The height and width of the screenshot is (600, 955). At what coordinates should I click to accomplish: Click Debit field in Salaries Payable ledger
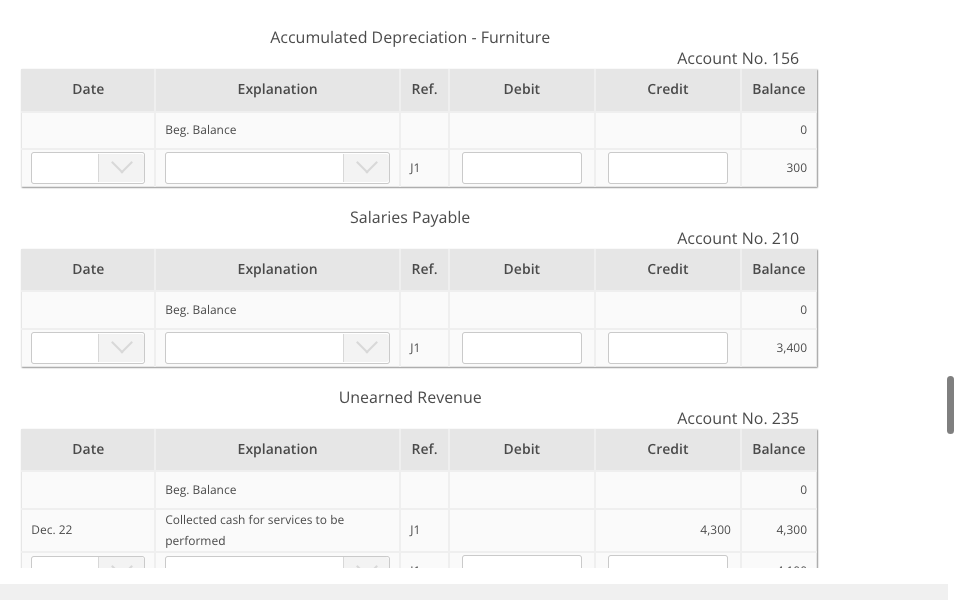tap(522, 348)
